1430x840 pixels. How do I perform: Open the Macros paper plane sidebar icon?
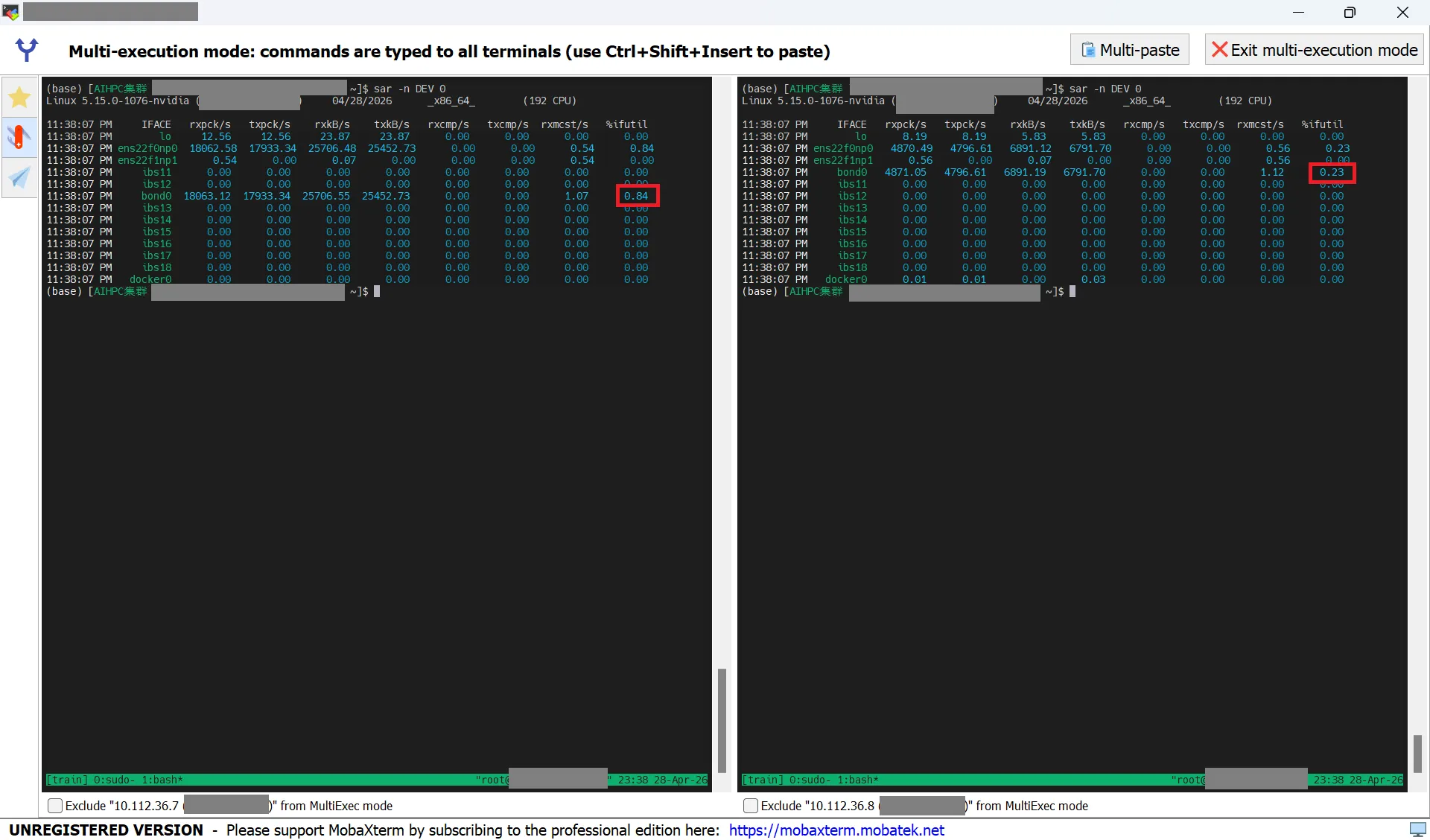[x=20, y=177]
